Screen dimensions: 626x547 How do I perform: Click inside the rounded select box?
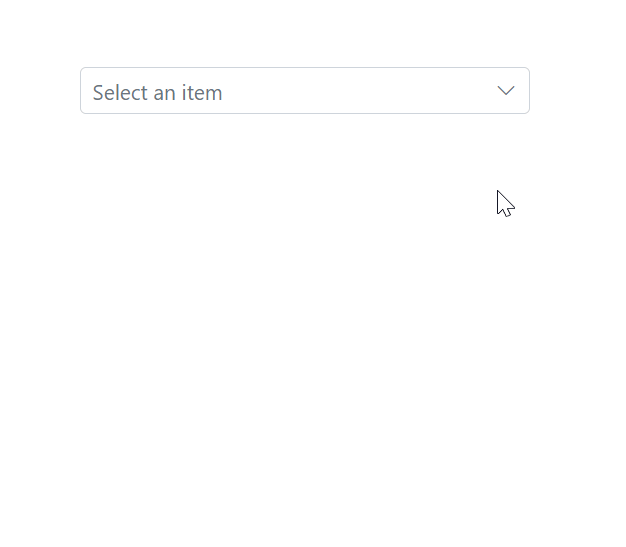tap(304, 91)
